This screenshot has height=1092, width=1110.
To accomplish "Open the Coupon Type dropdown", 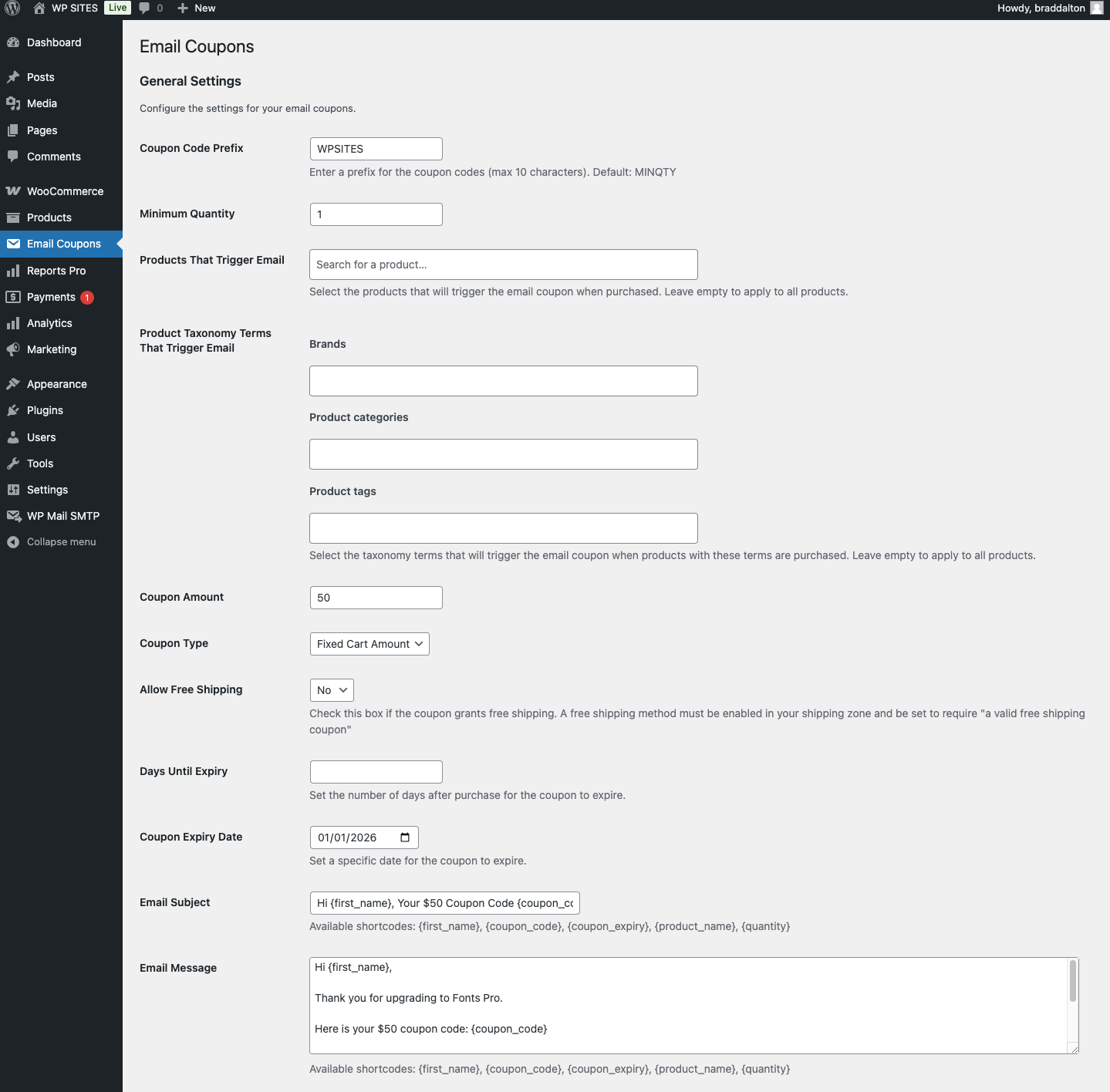I will (369, 644).
